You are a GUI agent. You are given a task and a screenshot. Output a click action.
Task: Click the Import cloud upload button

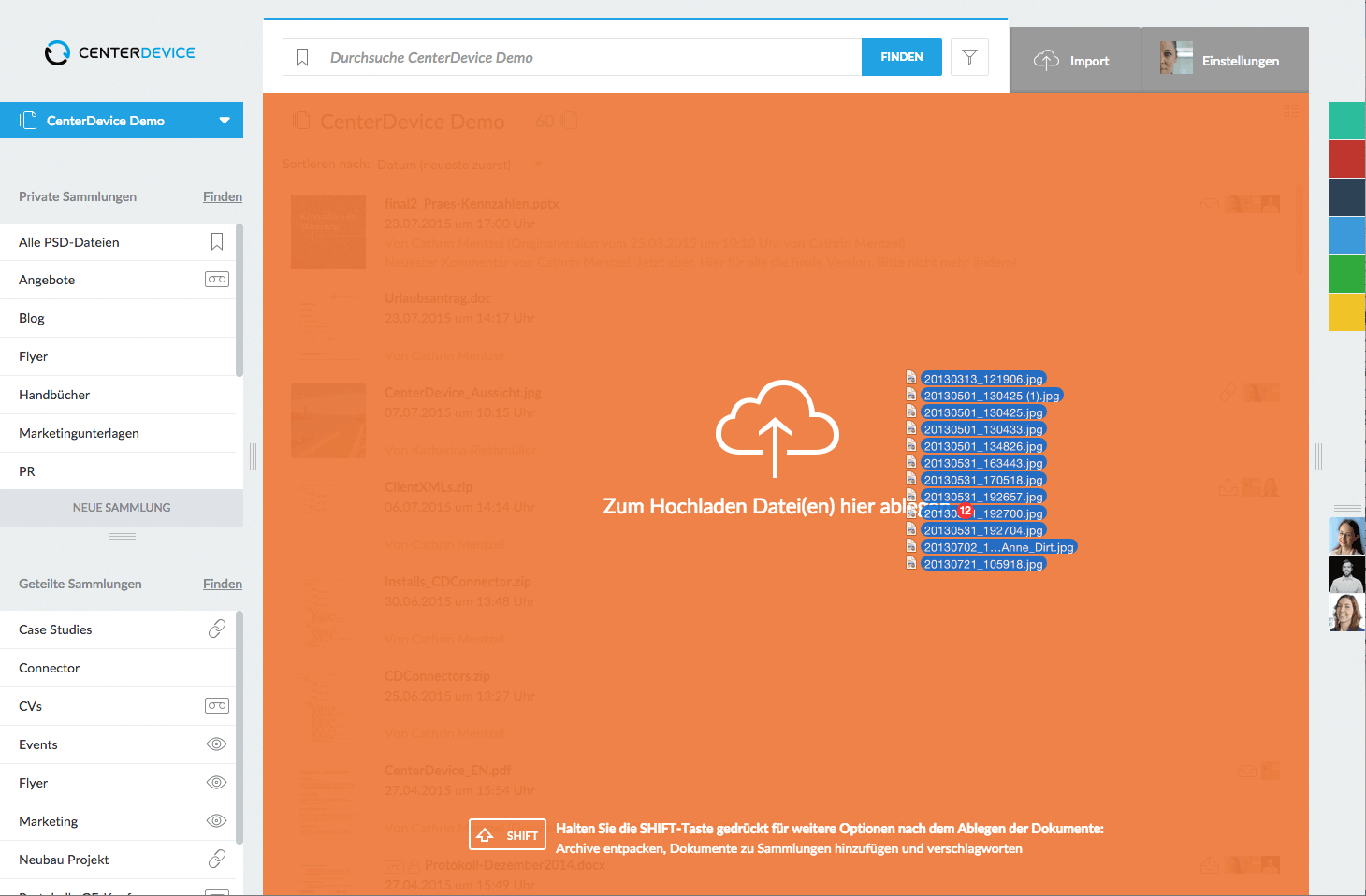click(1074, 60)
